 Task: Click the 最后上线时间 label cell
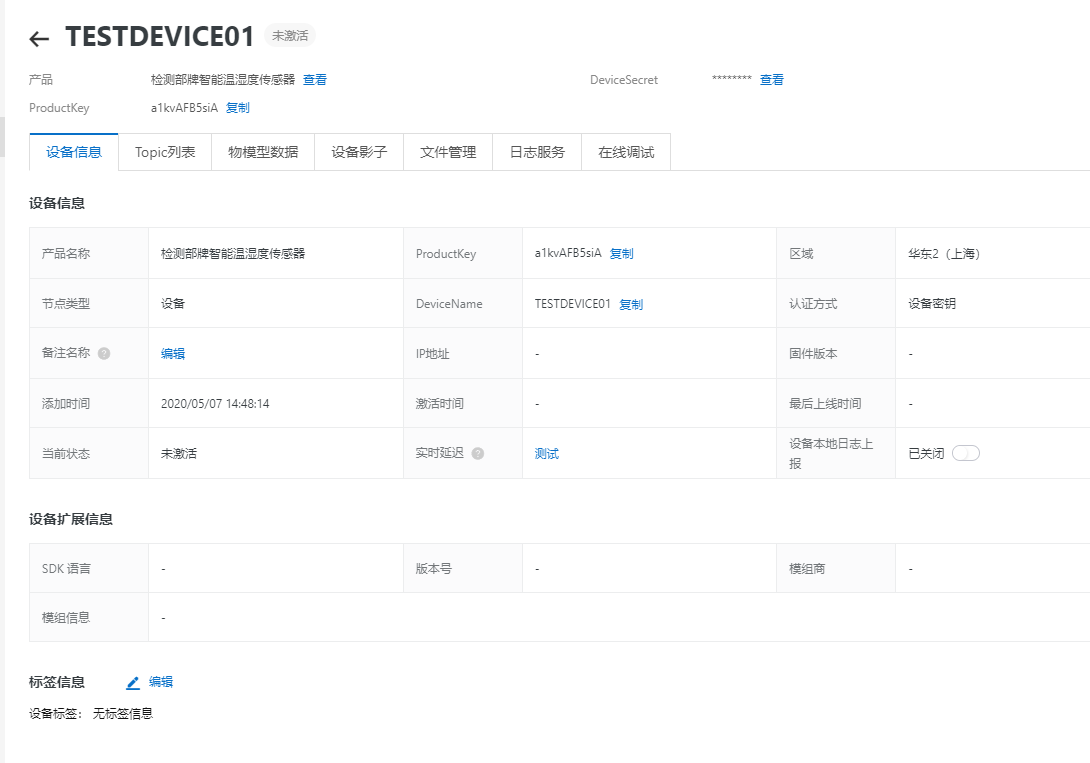click(x=836, y=404)
